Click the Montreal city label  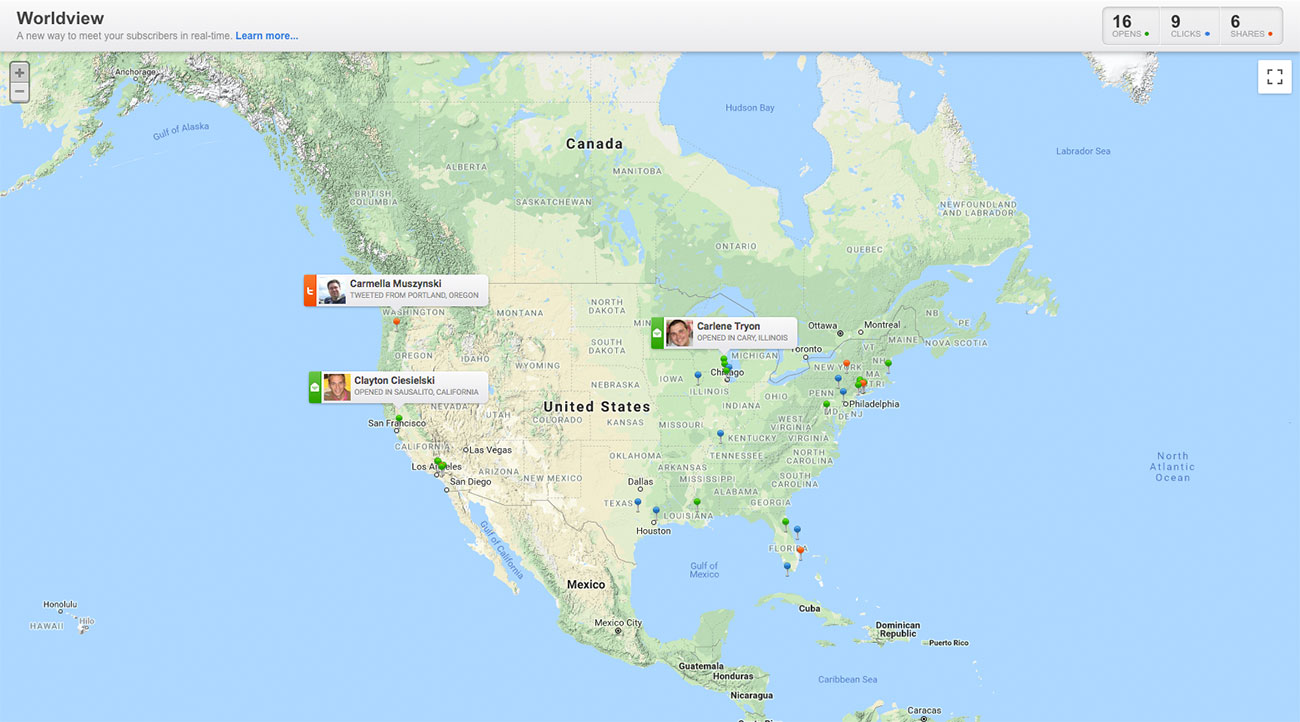click(x=882, y=325)
